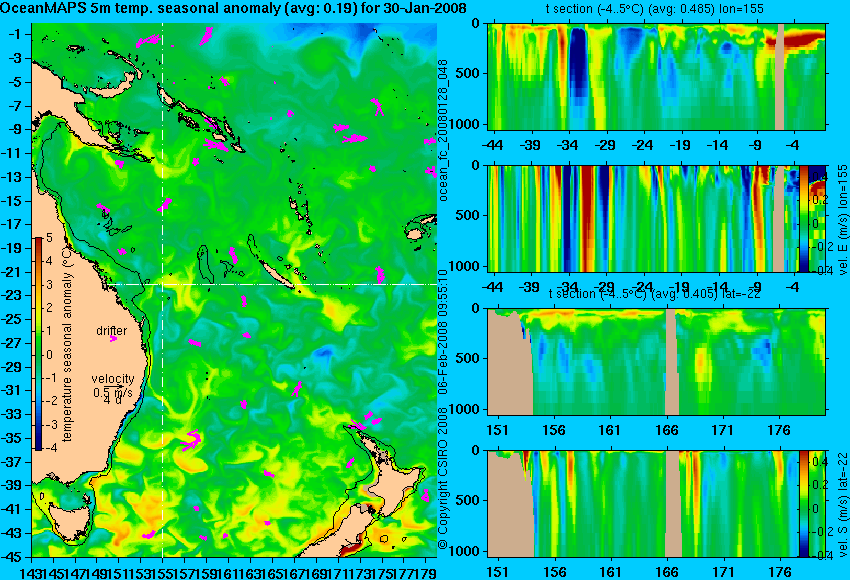The height and width of the screenshot is (580, 850).
Task: Click the '-9' tick under the lon=155 temperature section
Action: [x=757, y=145]
